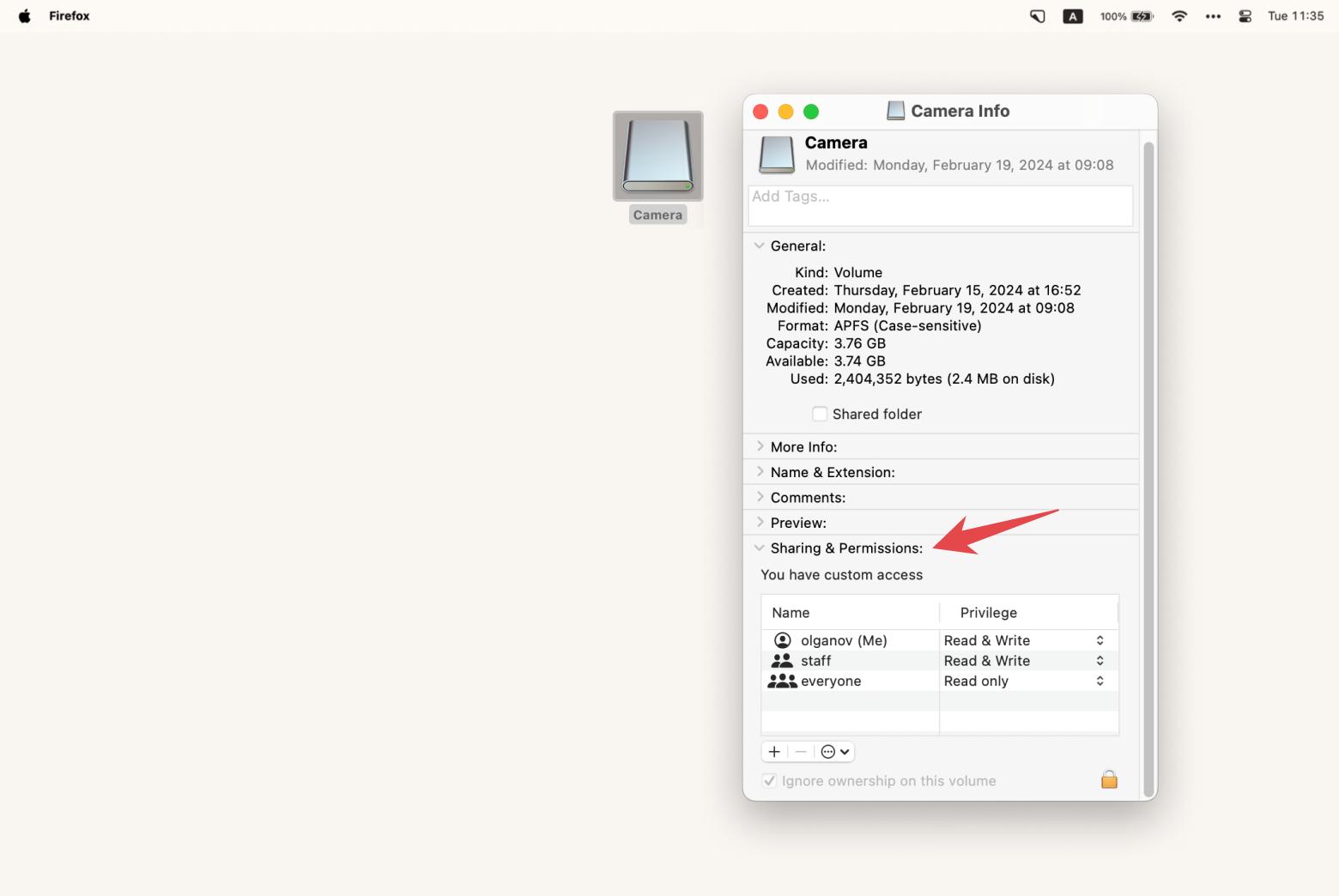Click the tilted window menu bar icon
This screenshot has height=896, width=1339.
click(x=1038, y=16)
